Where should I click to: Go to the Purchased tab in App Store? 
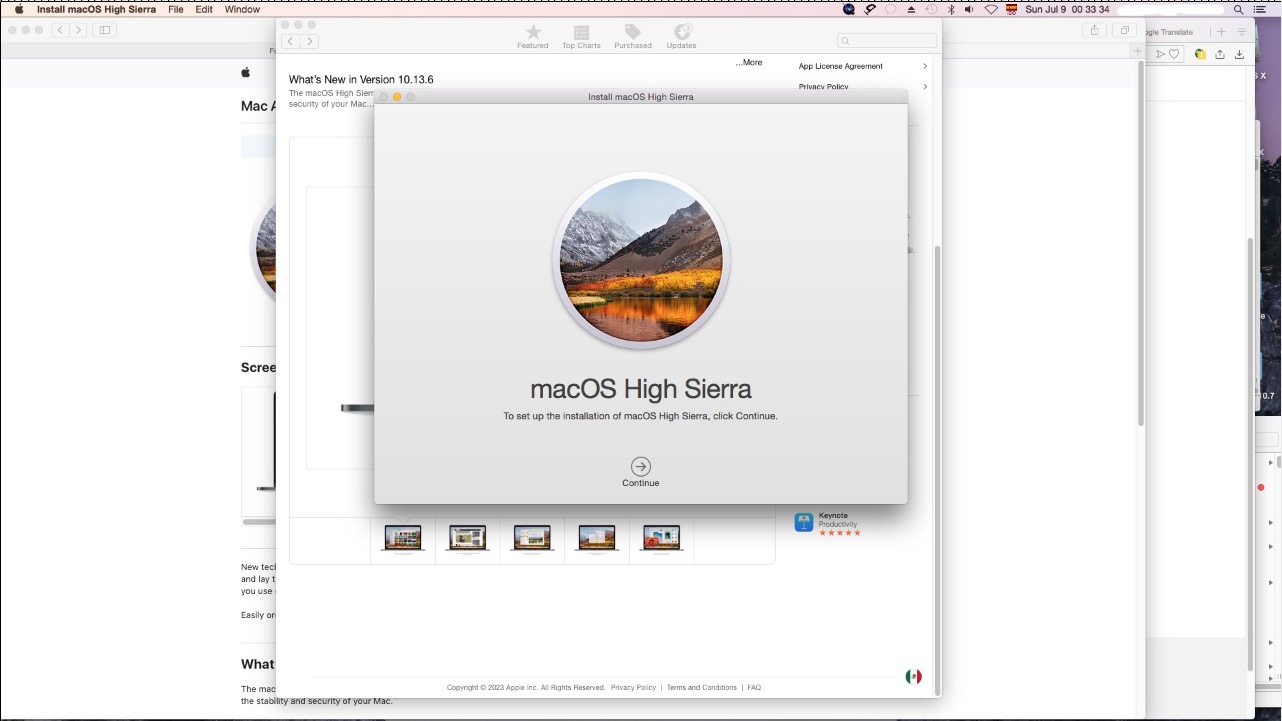pos(633,37)
